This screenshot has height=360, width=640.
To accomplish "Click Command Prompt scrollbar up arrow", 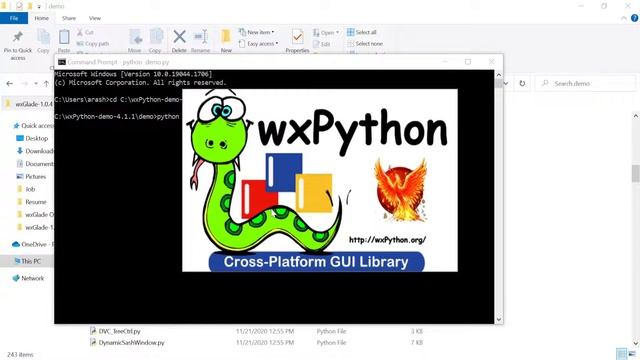I will [498, 75].
